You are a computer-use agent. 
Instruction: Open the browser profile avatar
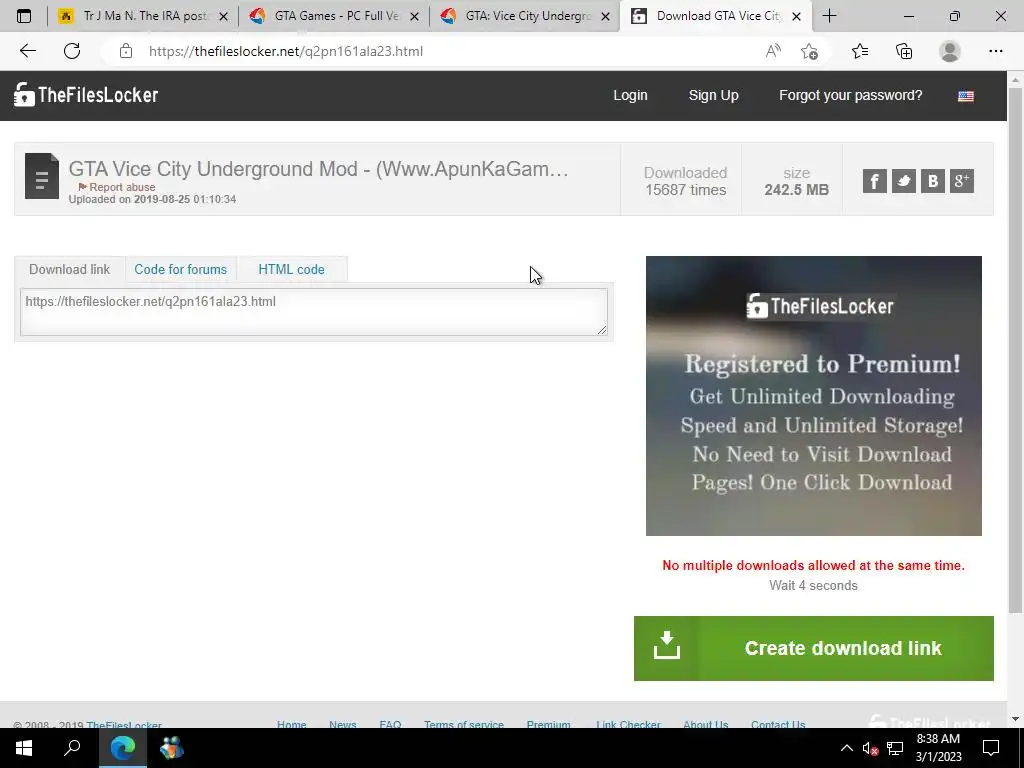tap(950, 51)
